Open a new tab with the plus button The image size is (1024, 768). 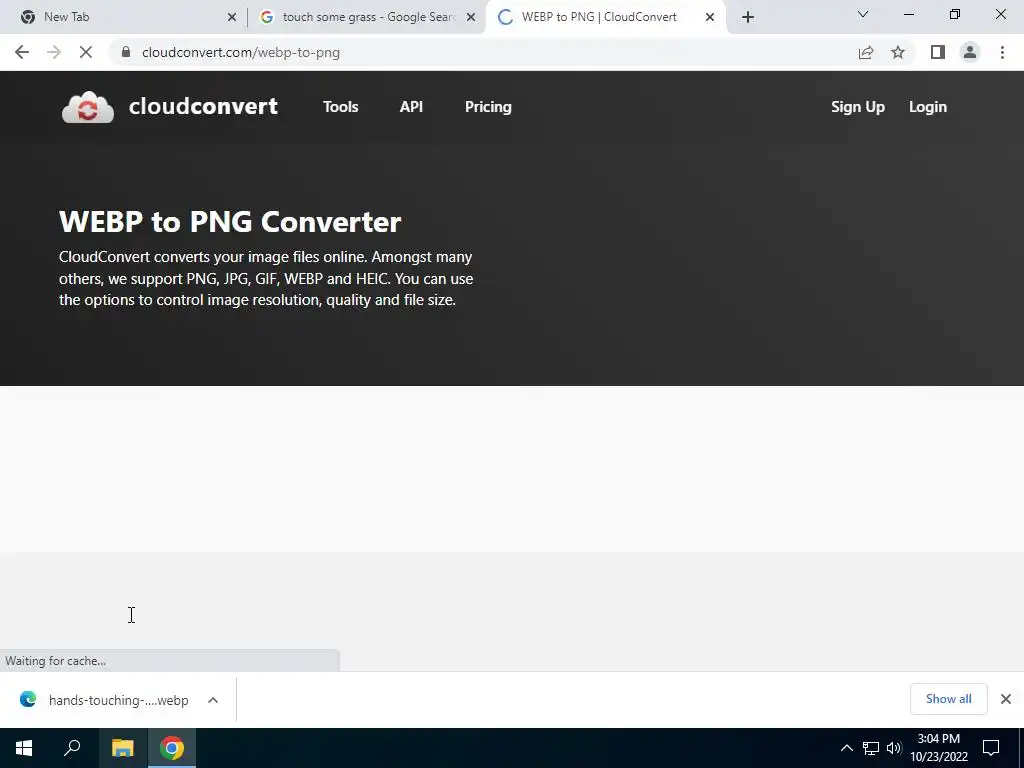[748, 17]
